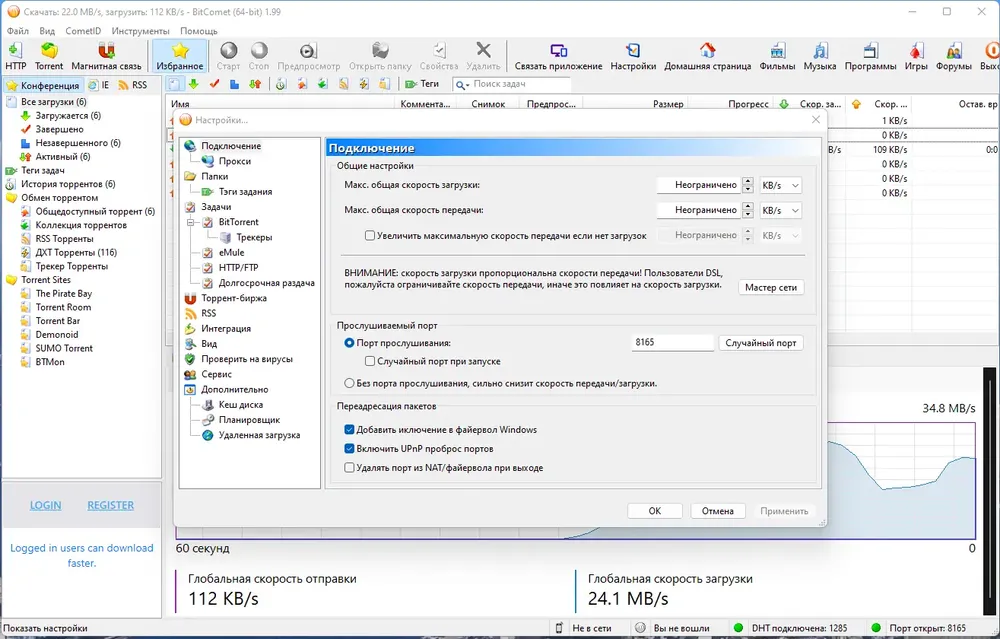Click the Избранное star icon

180,50
